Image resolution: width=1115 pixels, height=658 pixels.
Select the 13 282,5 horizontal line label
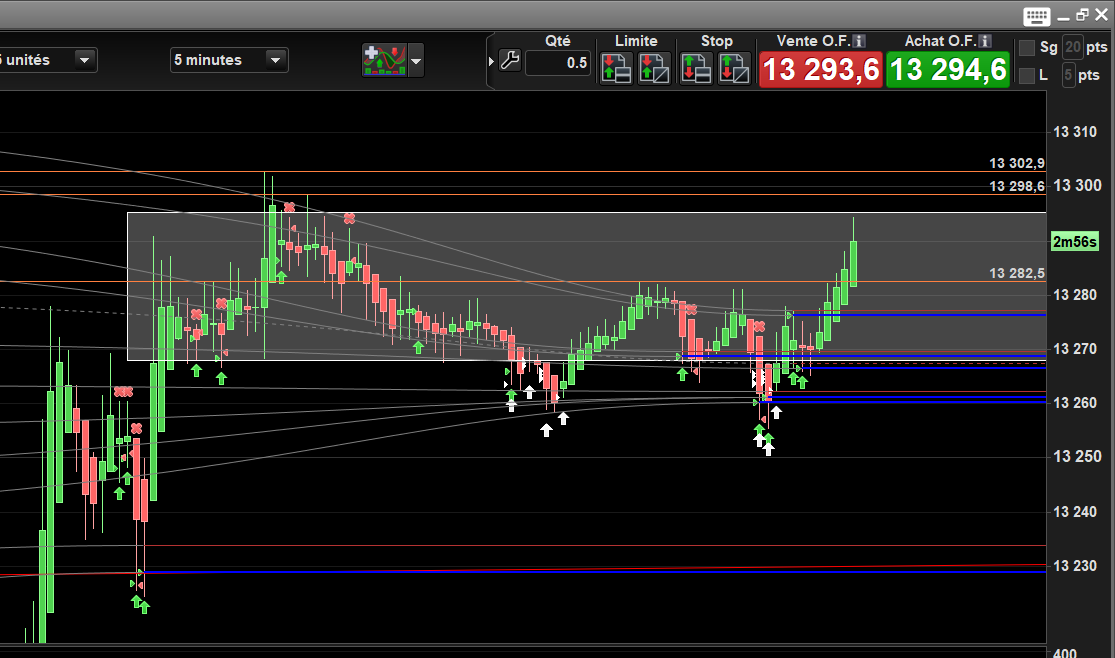pos(1017,273)
